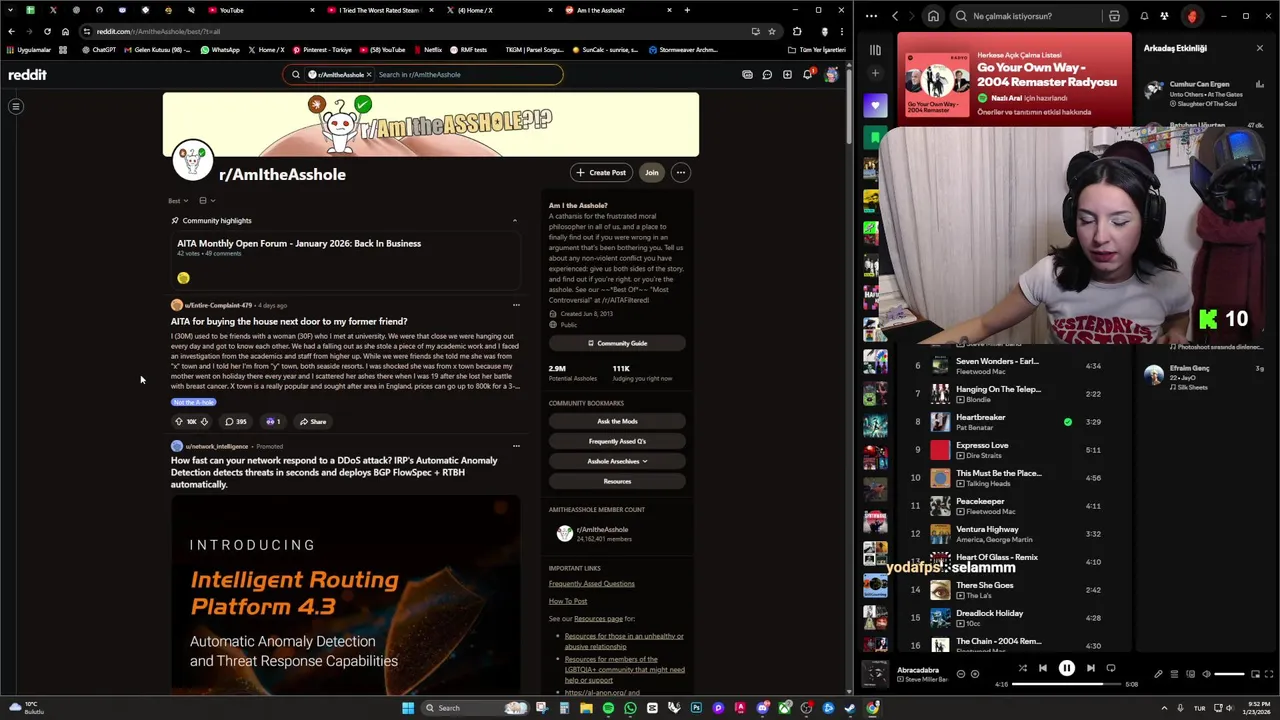The height and width of the screenshot is (720, 1280).
Task: Open ChatGPT bookmark
Action: tap(99, 50)
